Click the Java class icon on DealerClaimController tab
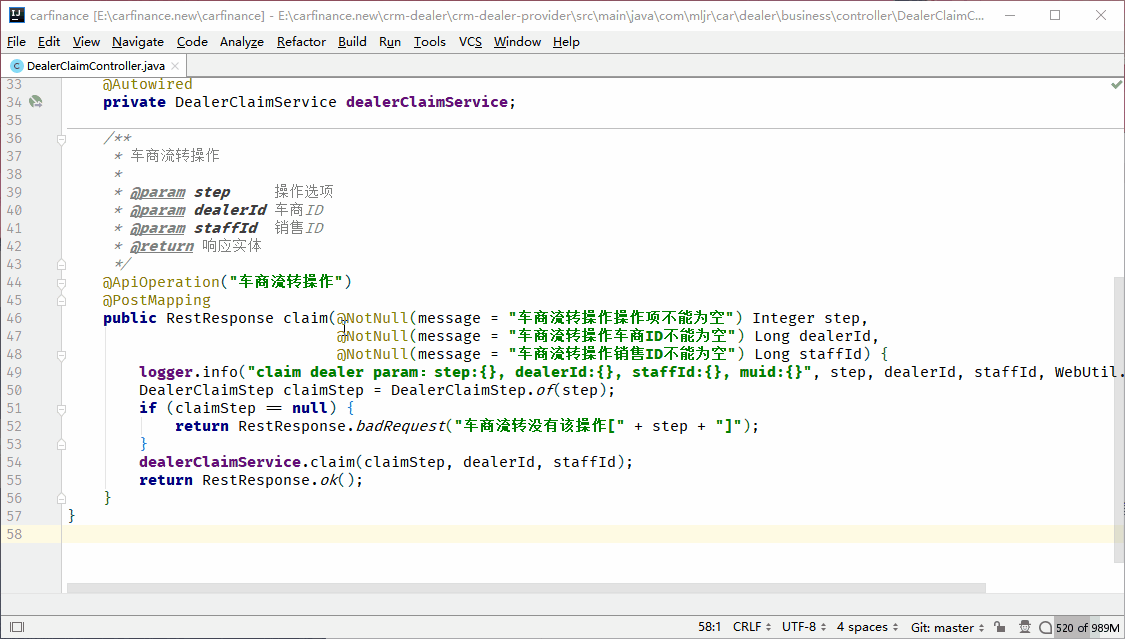The image size is (1125, 639). click(16, 66)
